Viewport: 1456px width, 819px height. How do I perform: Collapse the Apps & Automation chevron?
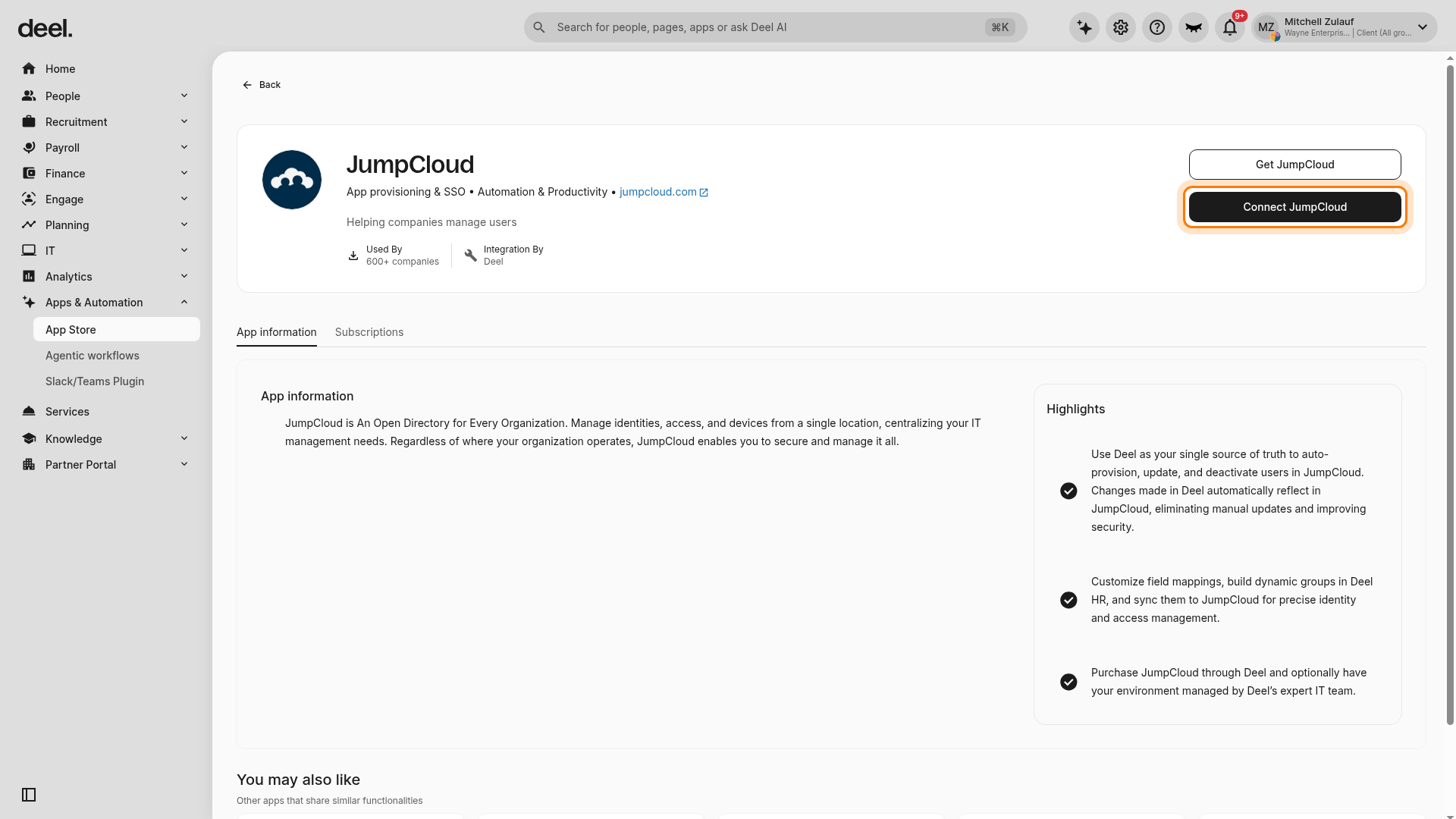coord(184,303)
